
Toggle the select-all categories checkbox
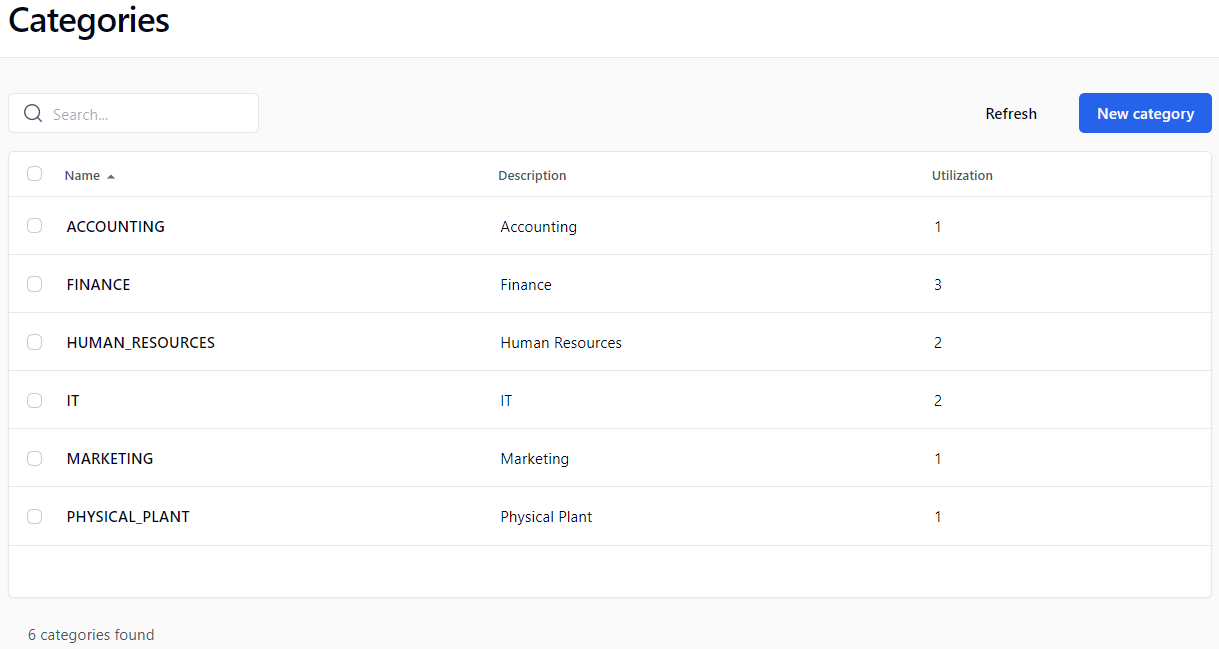35,174
